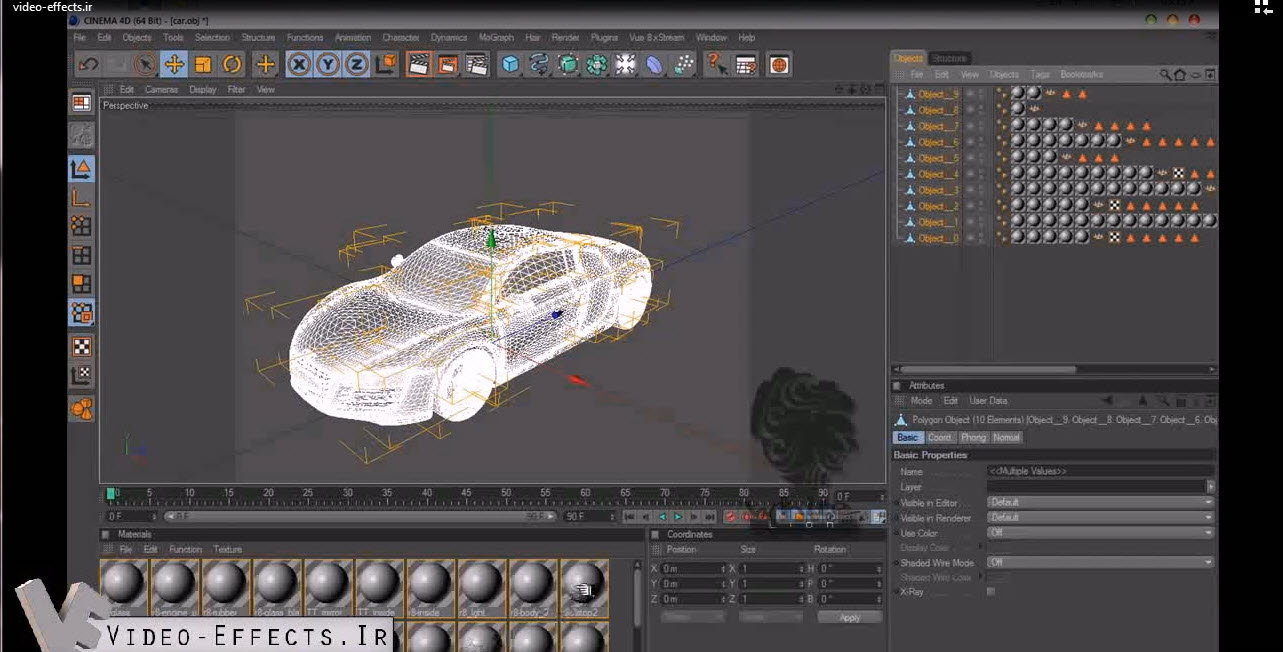Image resolution: width=1283 pixels, height=652 pixels.
Task: Open the viewport Cameras menu
Action: [x=161, y=90]
